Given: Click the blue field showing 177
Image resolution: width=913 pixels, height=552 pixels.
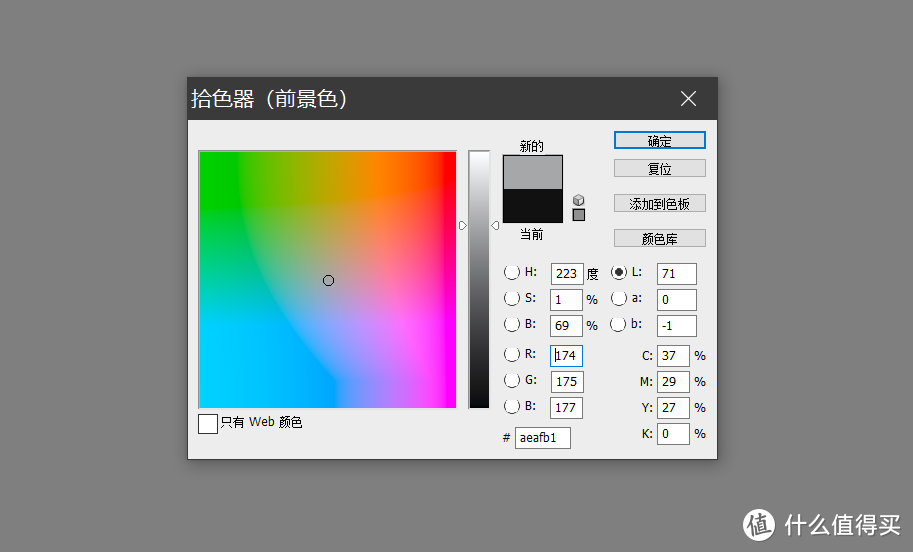Looking at the screenshot, I should pyautogui.click(x=567, y=408).
